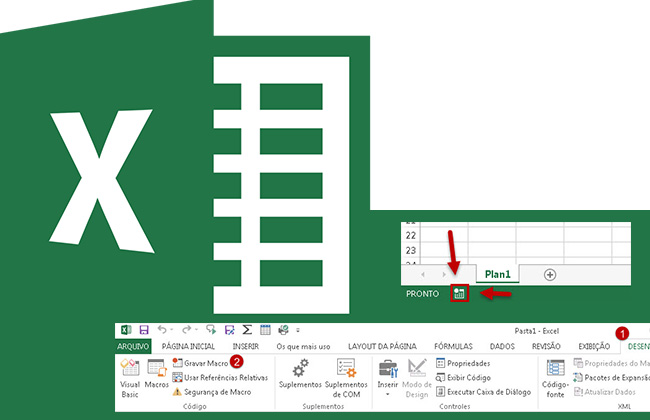Click the Save floppy disk icon

[x=144, y=330]
